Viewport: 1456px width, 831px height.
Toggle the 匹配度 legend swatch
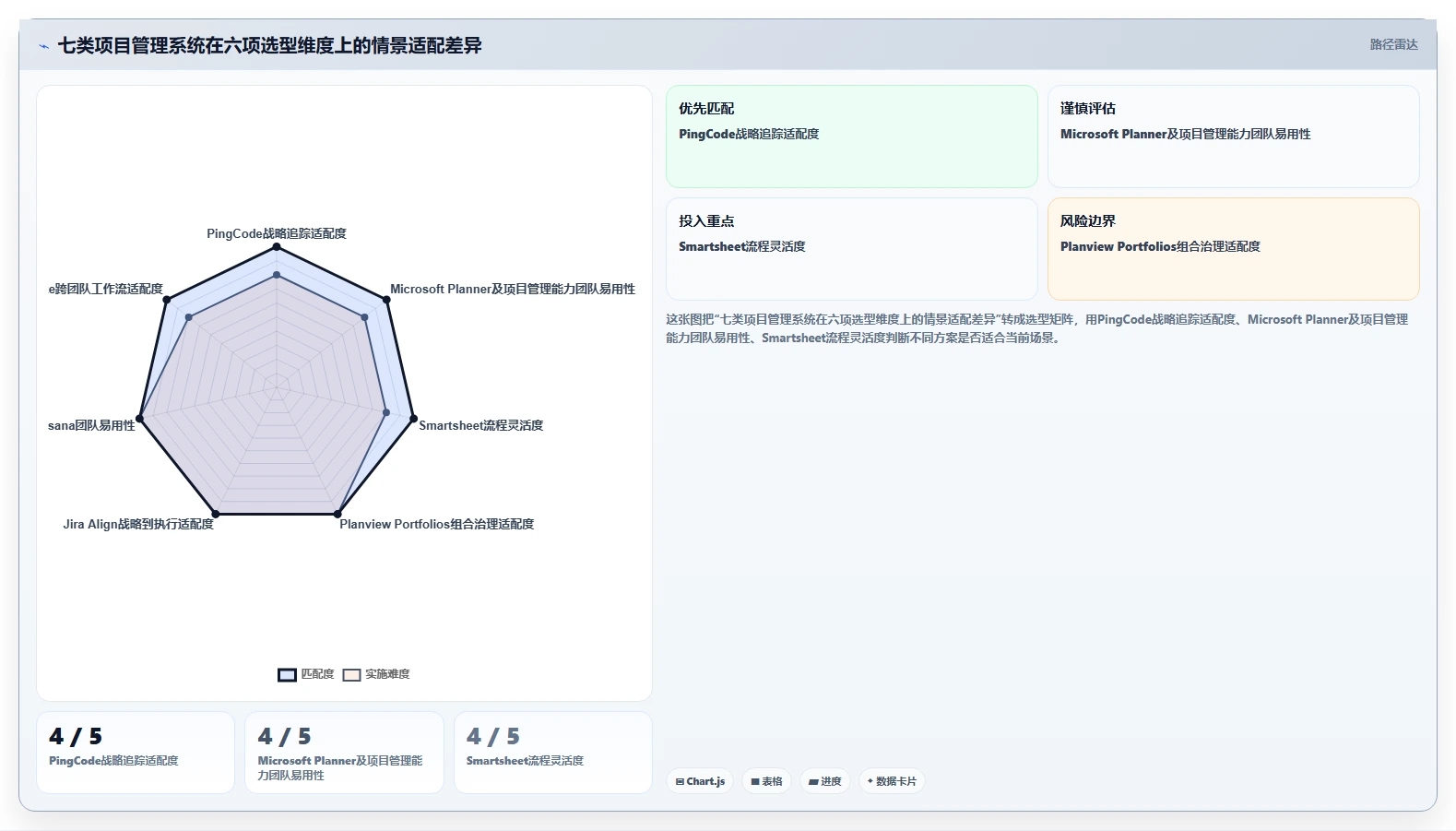click(287, 674)
